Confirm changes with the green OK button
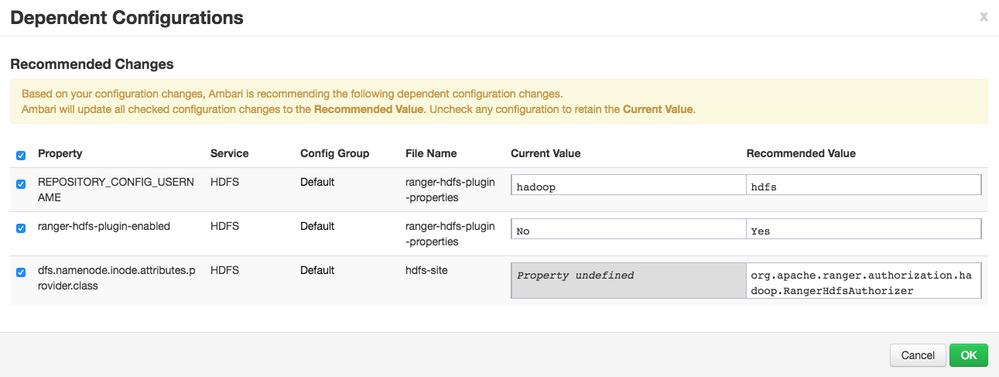 968,355
